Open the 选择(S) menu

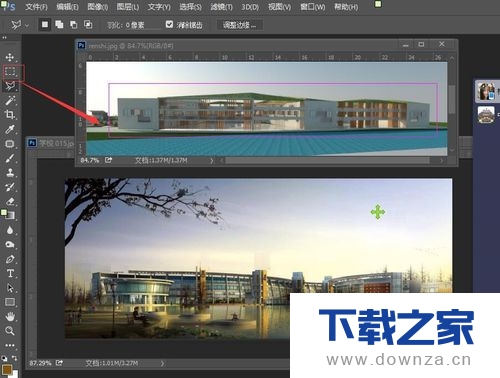pos(190,7)
